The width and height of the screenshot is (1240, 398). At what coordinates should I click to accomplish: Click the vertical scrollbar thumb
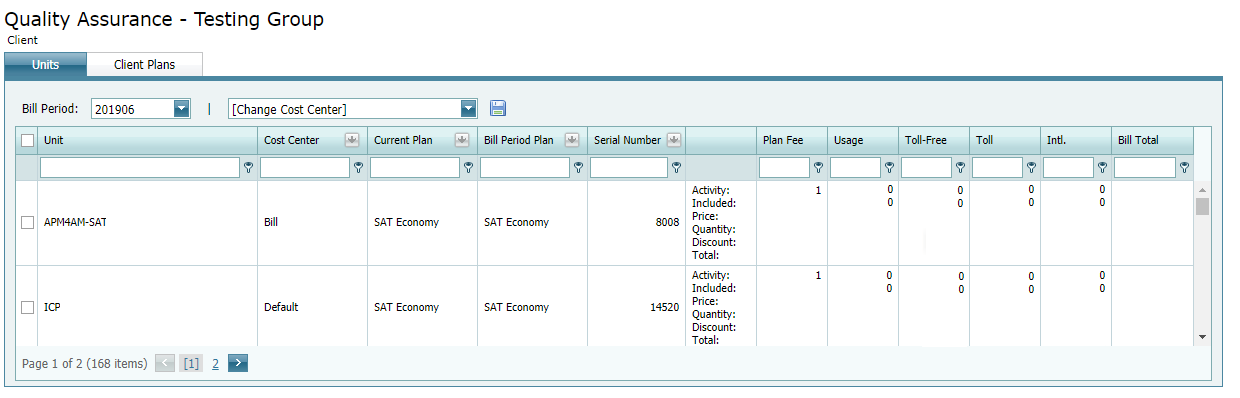(1203, 206)
